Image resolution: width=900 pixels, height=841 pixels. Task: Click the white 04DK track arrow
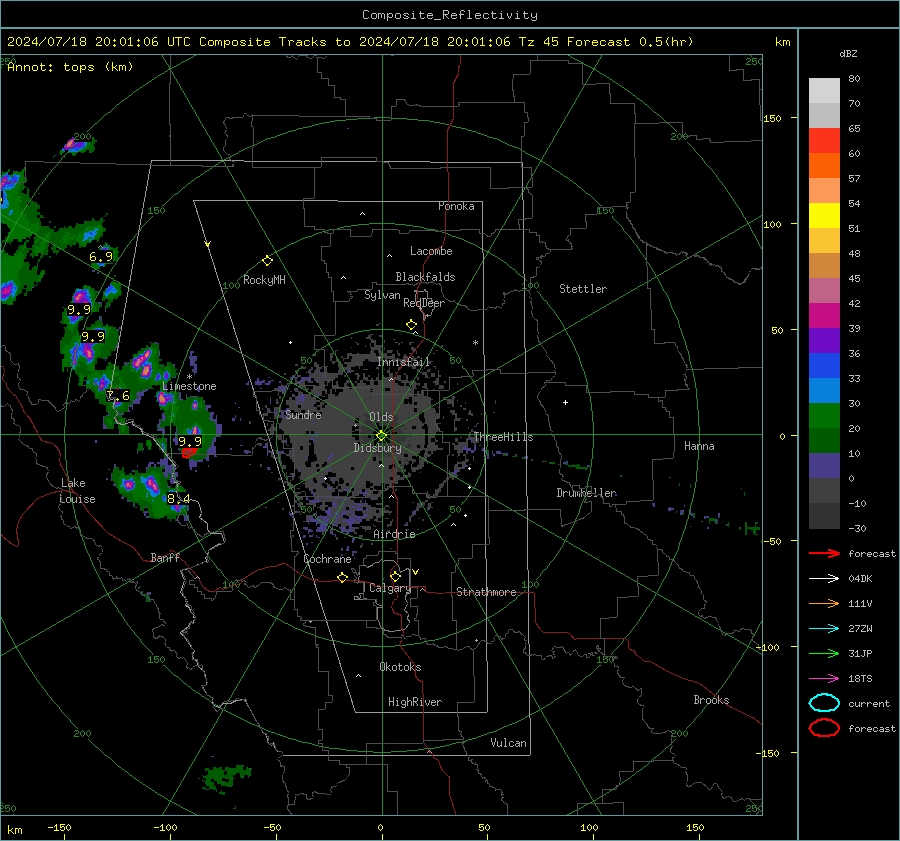[824, 578]
